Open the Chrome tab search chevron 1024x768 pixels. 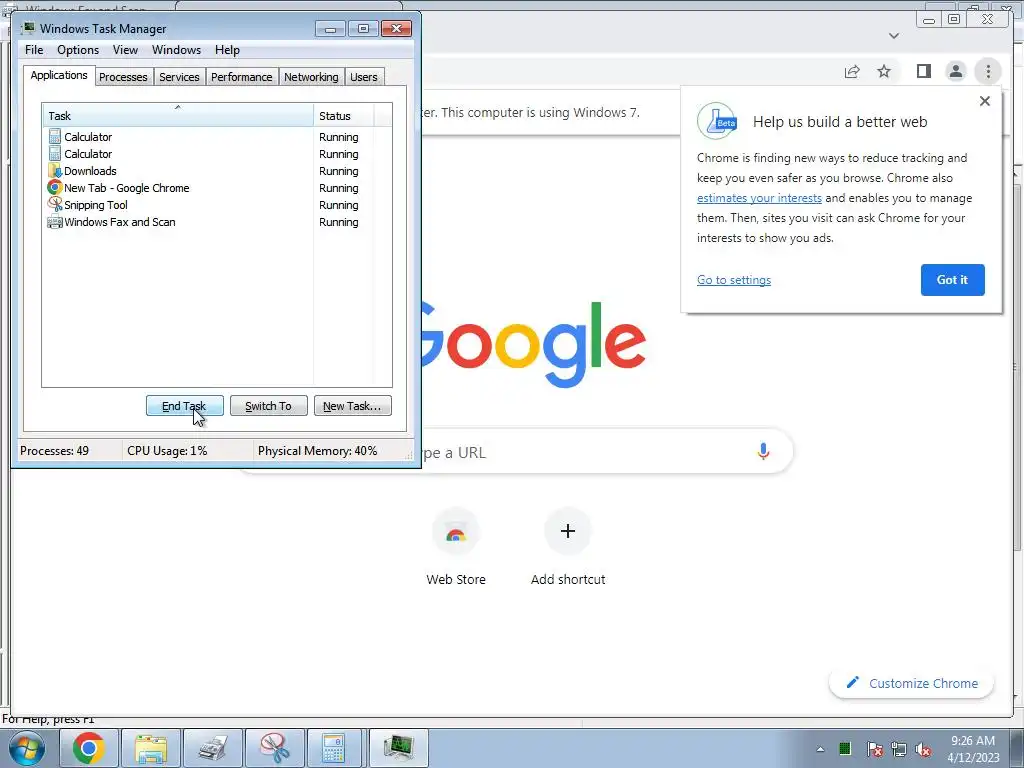[x=894, y=36]
